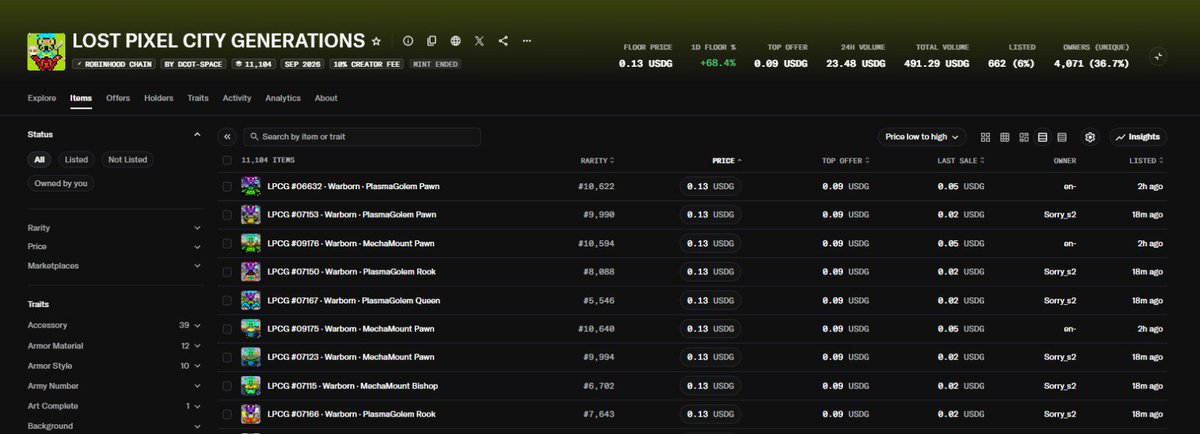Switch to the Activity tab
This screenshot has width=1200, height=434.
237,98
